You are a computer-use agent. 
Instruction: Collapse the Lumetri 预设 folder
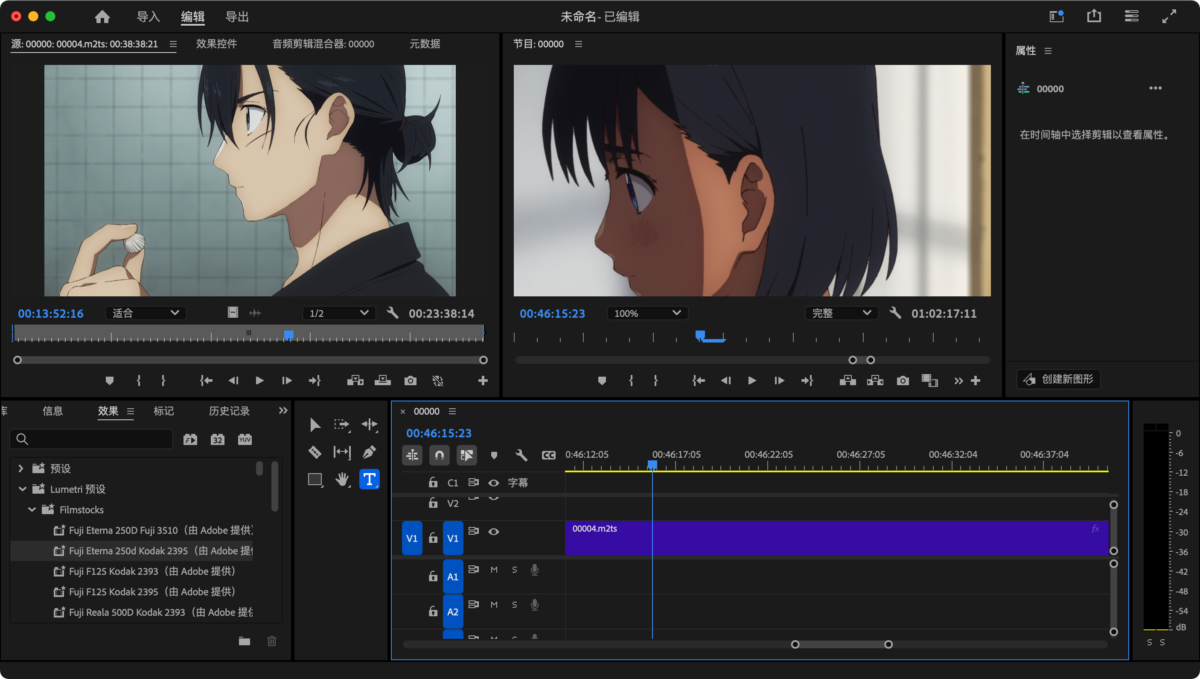pos(22,489)
